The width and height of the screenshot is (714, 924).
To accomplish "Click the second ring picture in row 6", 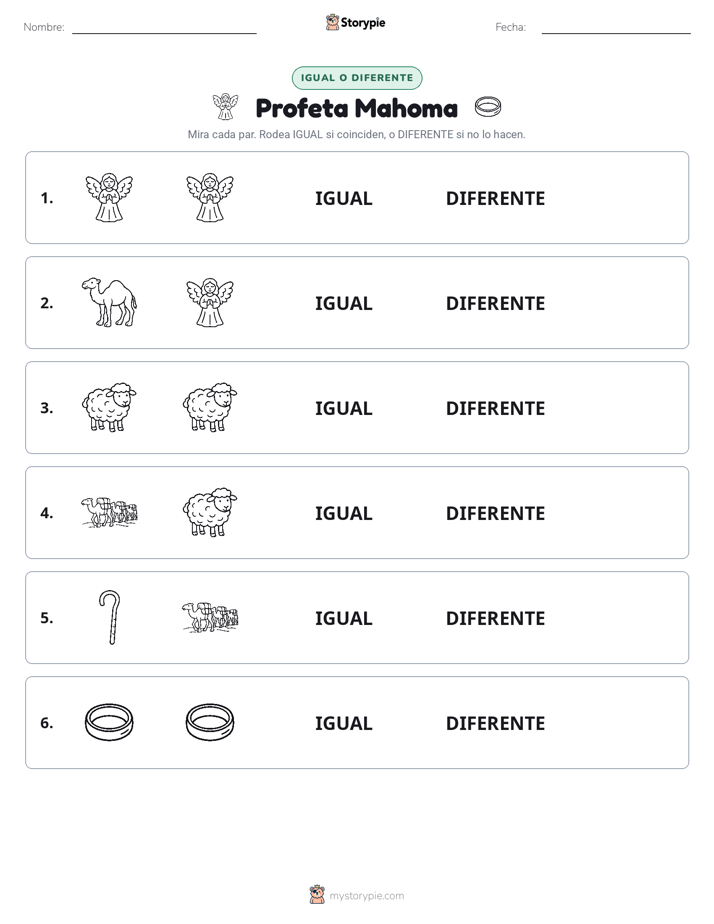I will point(210,722).
